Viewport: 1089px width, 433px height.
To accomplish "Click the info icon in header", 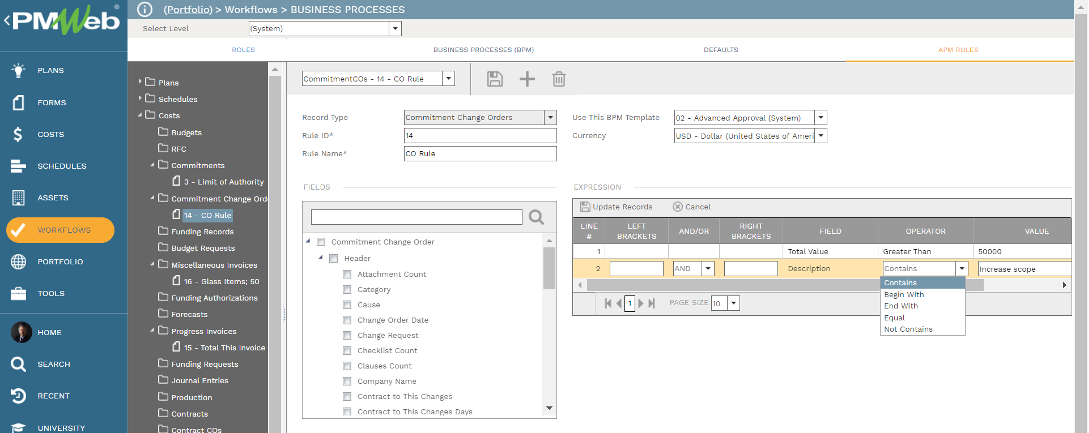I will tap(144, 9).
